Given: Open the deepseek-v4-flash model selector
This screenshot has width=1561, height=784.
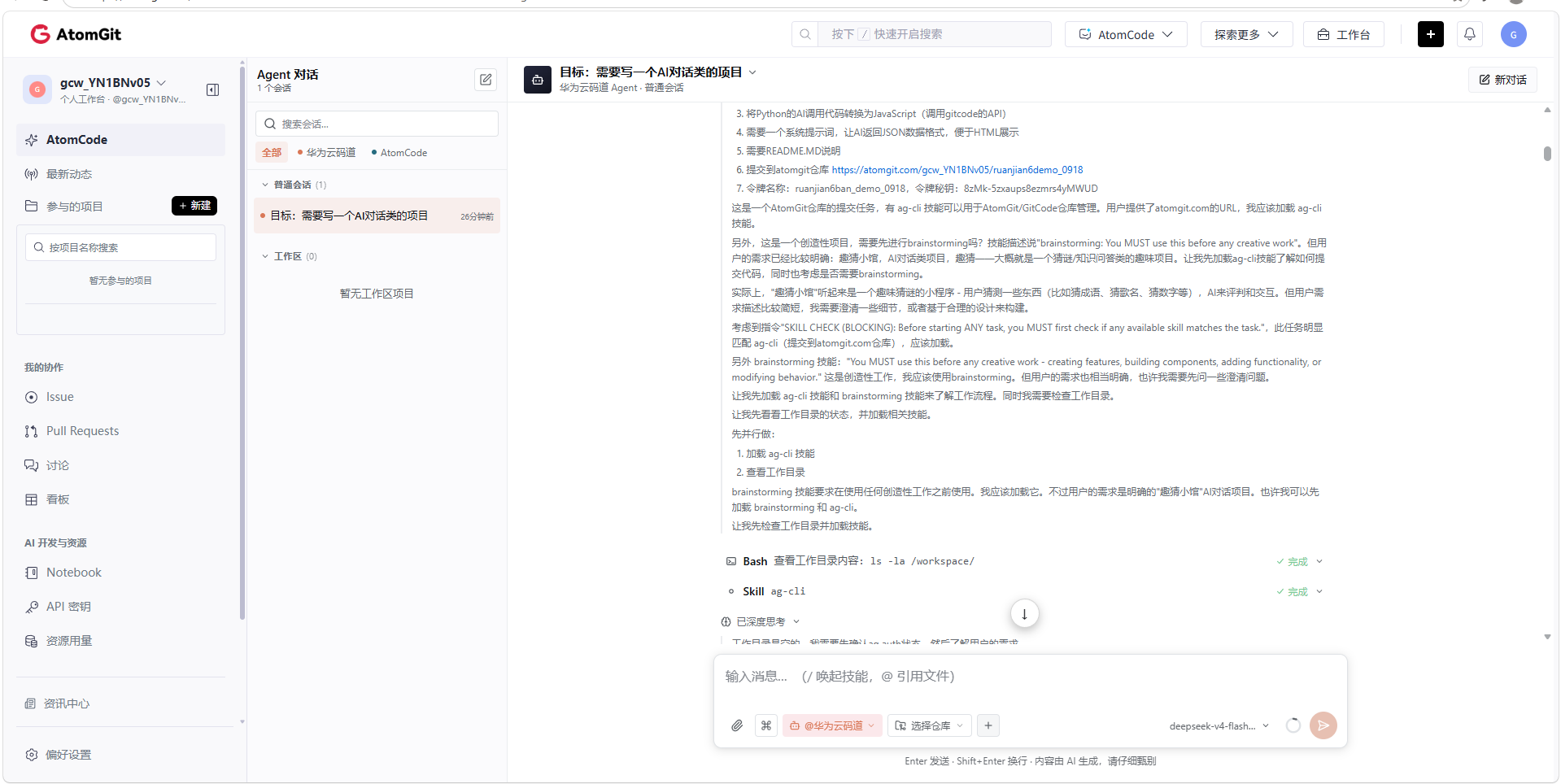Looking at the screenshot, I should click(x=1219, y=725).
